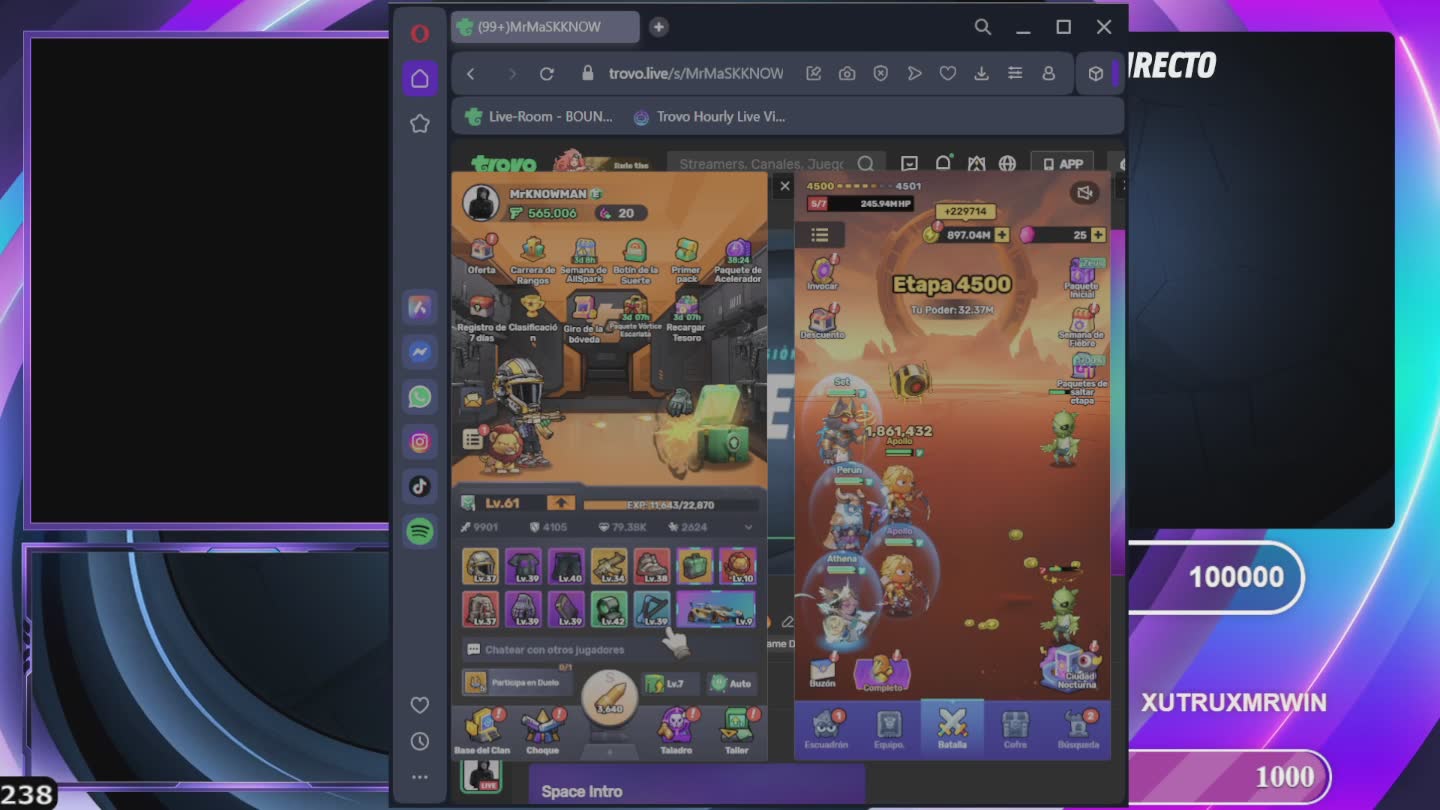The height and width of the screenshot is (810, 1440).
Task: Open the Ciudad Nocturna icon
Action: (x=1073, y=667)
